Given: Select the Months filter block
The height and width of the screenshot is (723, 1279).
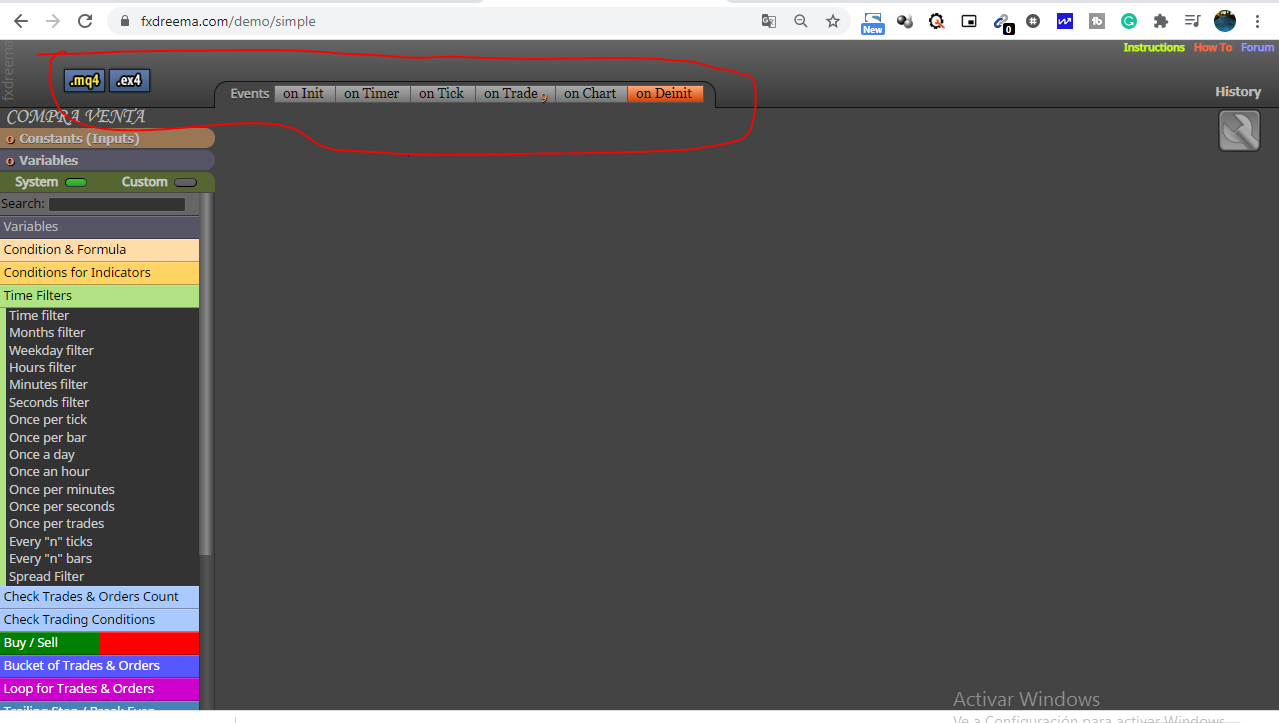Looking at the screenshot, I should coord(47,332).
